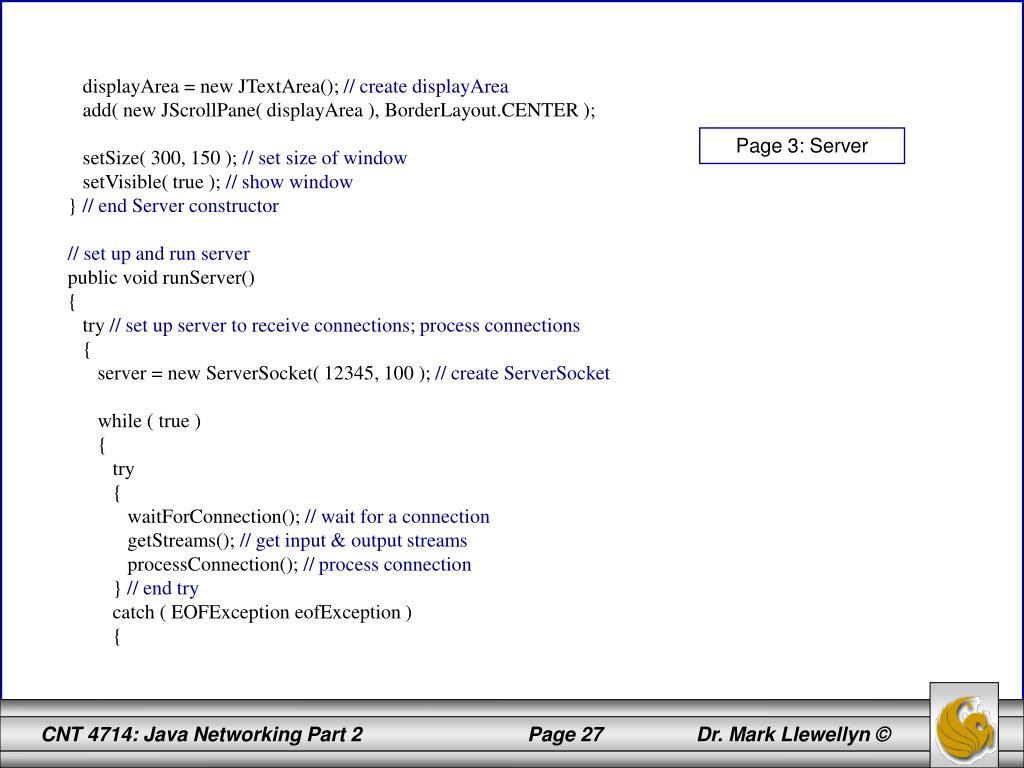Image resolution: width=1024 pixels, height=768 pixels.
Task: Click 'catch ( EOFException eofException )'
Action: 262,613
